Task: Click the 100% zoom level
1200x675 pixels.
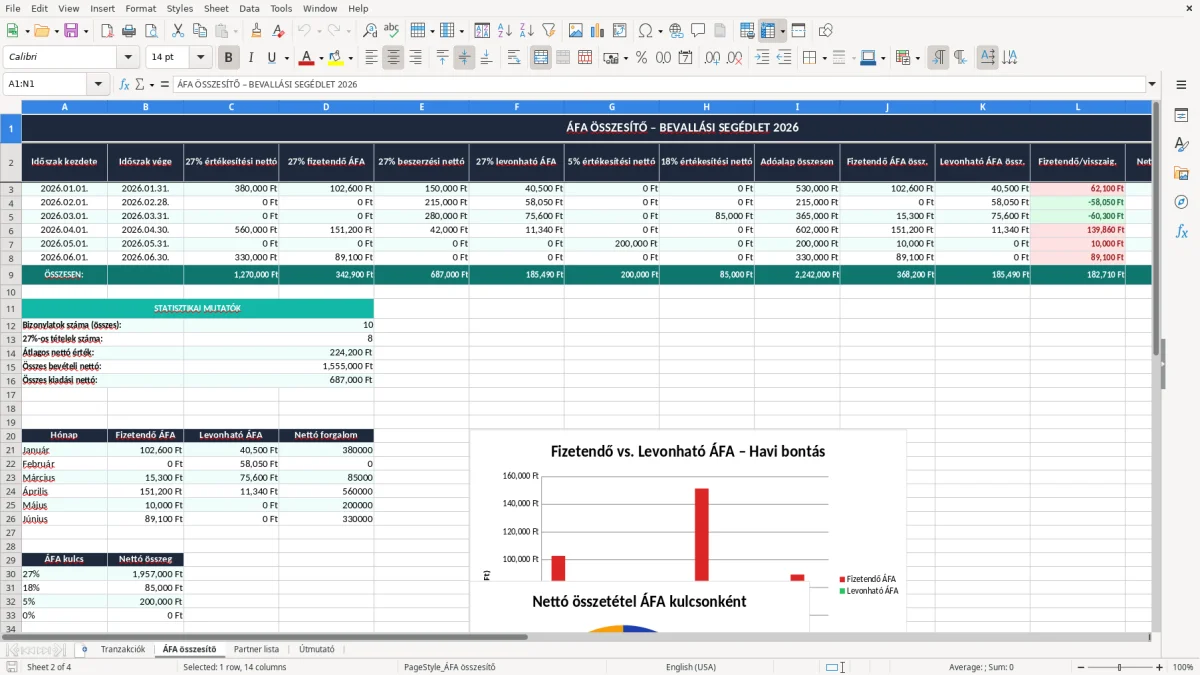Action: [x=1182, y=667]
